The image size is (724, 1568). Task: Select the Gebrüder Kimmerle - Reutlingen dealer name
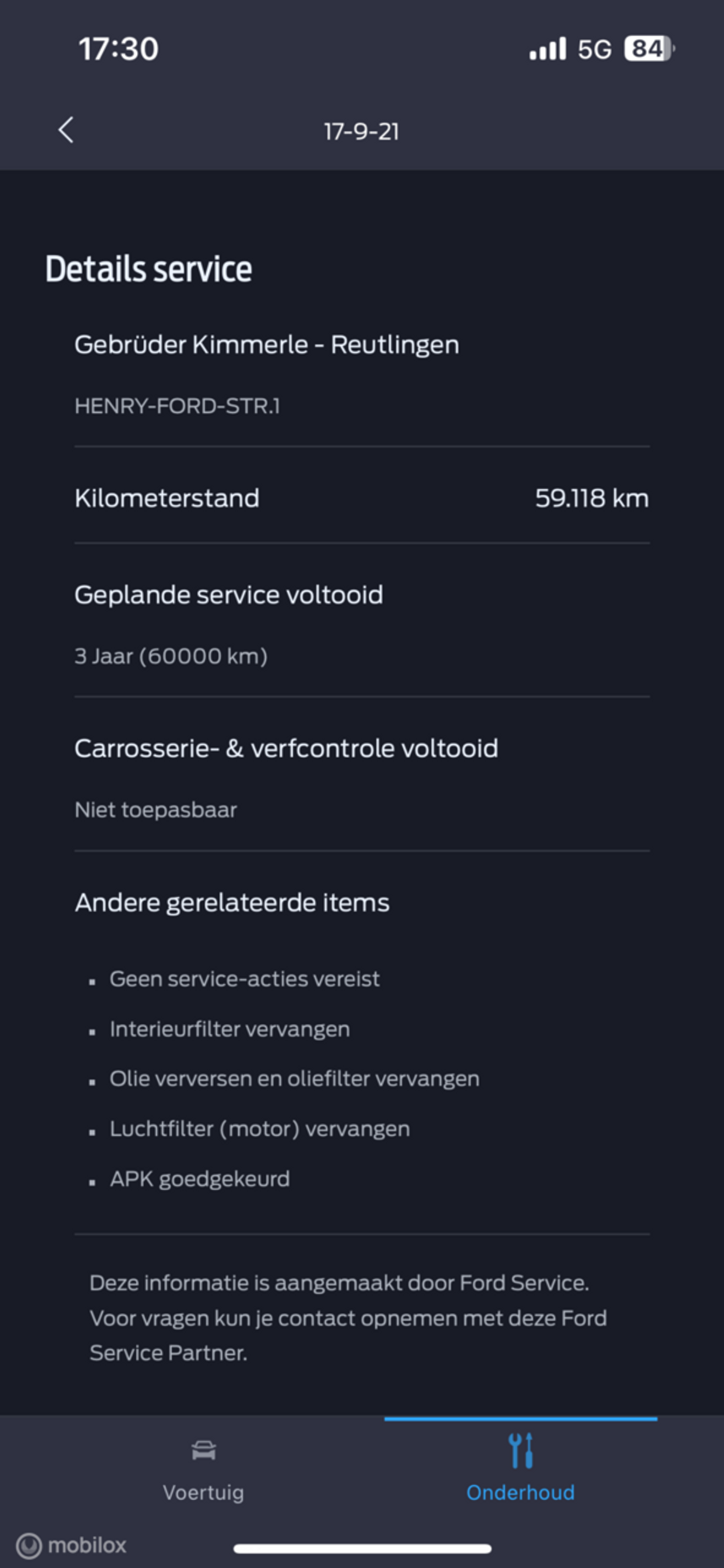pyautogui.click(x=267, y=344)
